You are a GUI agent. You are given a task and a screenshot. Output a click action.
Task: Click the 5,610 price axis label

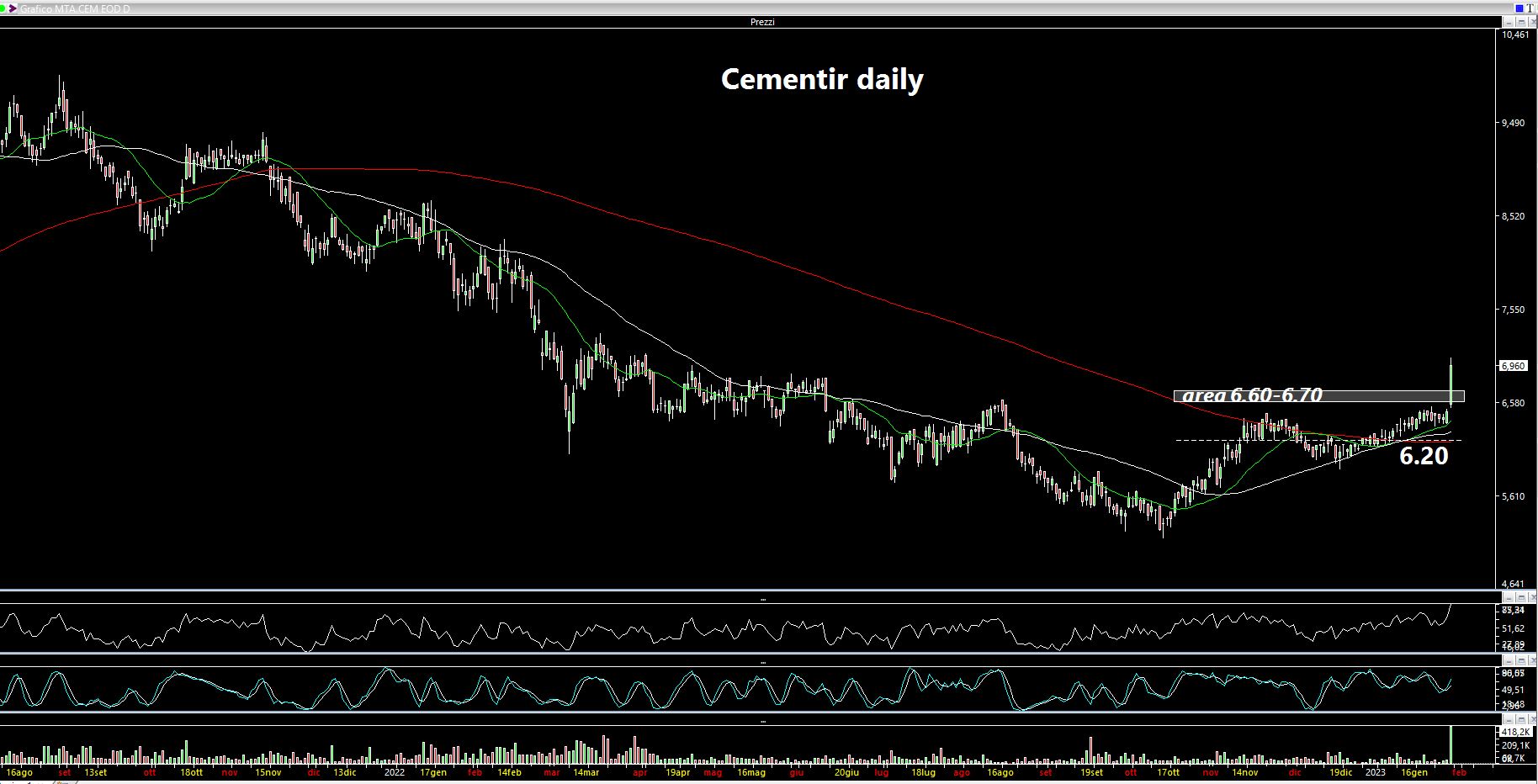tap(1514, 496)
